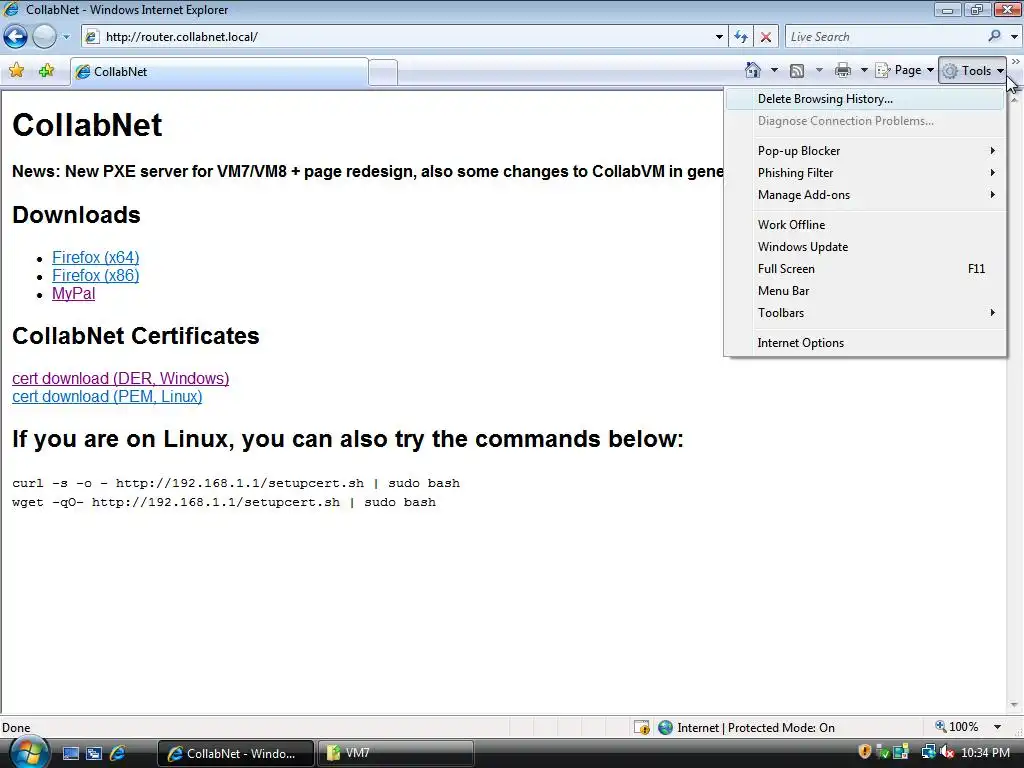The image size is (1024, 768).
Task: Click the Firefox (x64) download link
Action: coord(95,257)
